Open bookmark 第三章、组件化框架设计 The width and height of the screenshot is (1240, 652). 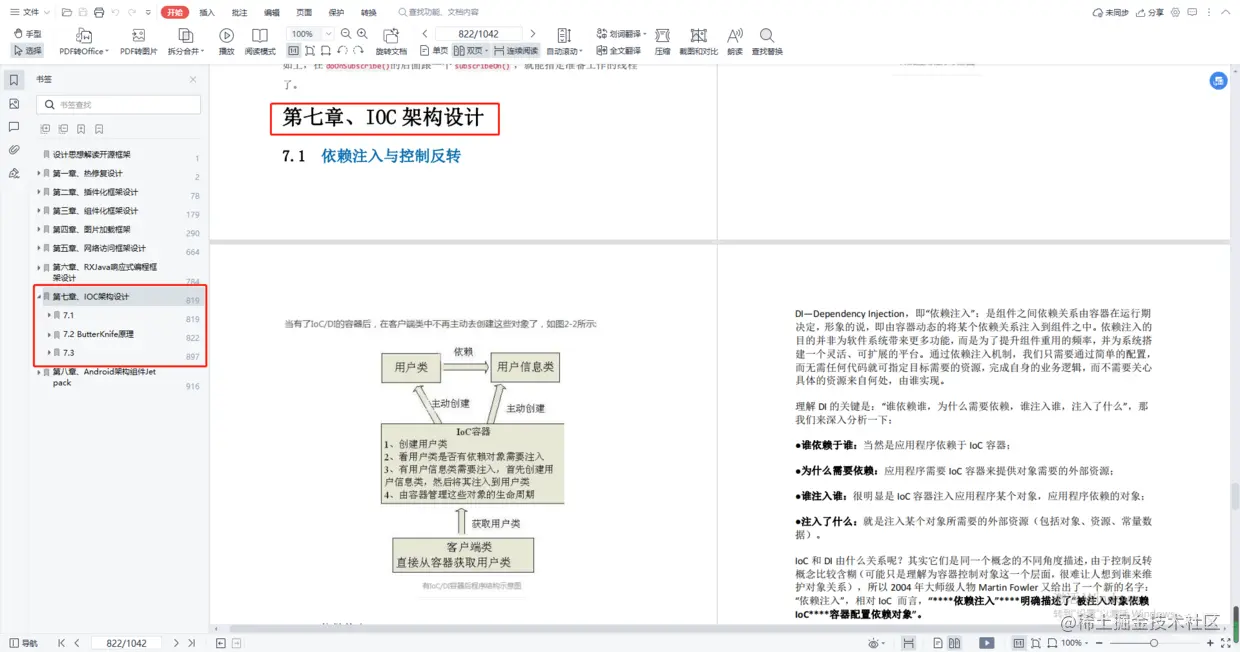pyautogui.click(x=96, y=211)
